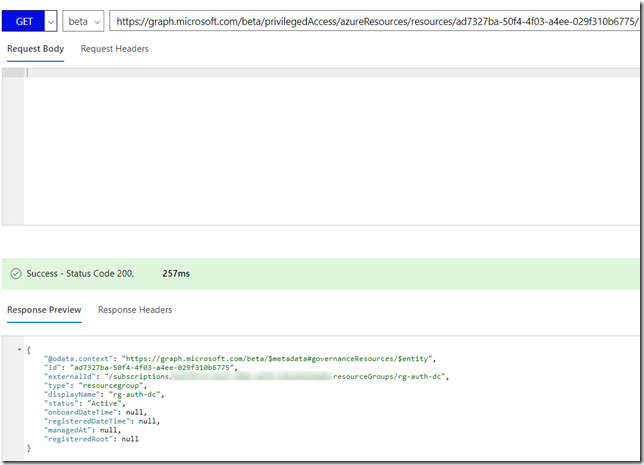Open the HTTP method dropdown arrow
This screenshot has height=465, width=644.
(x=51, y=21)
